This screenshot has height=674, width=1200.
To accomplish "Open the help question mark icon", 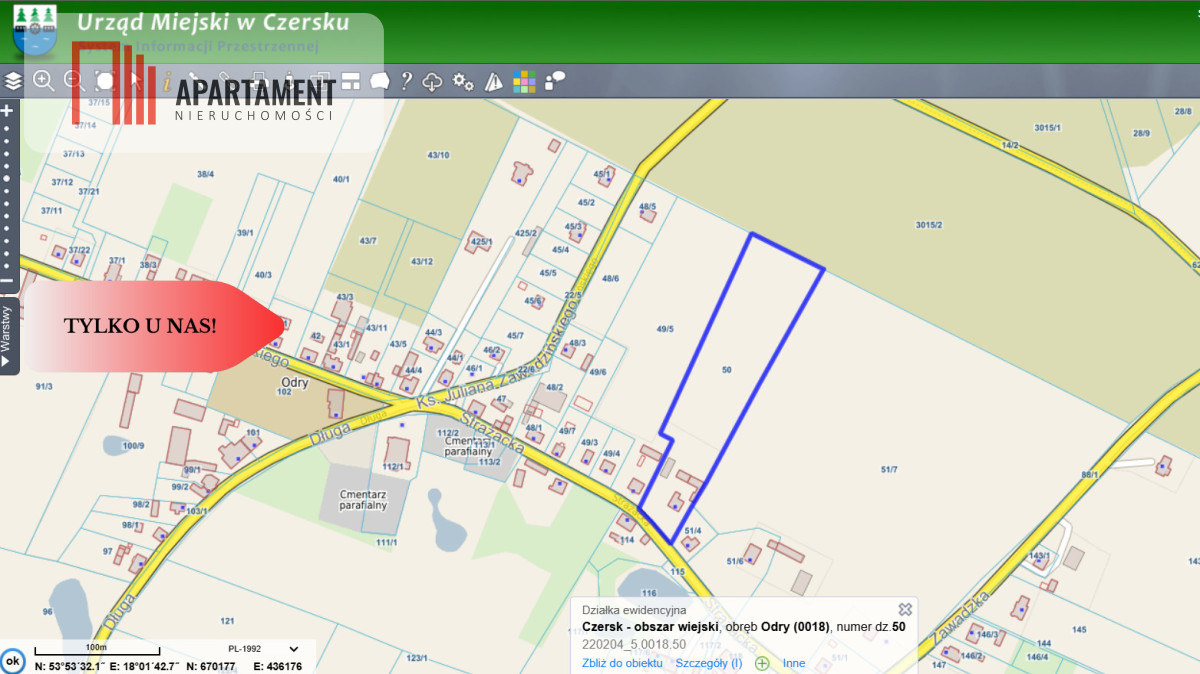I will (x=406, y=81).
